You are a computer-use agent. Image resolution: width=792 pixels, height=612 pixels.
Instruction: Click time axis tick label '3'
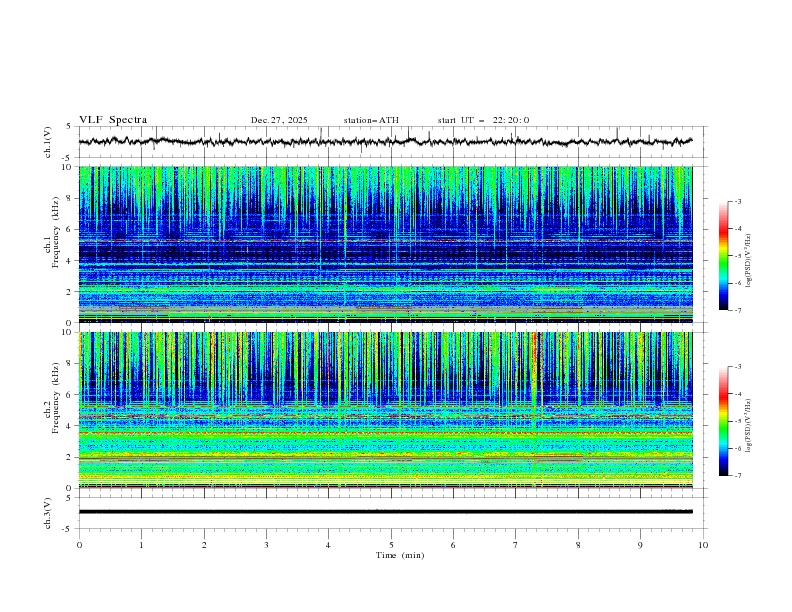(x=266, y=545)
